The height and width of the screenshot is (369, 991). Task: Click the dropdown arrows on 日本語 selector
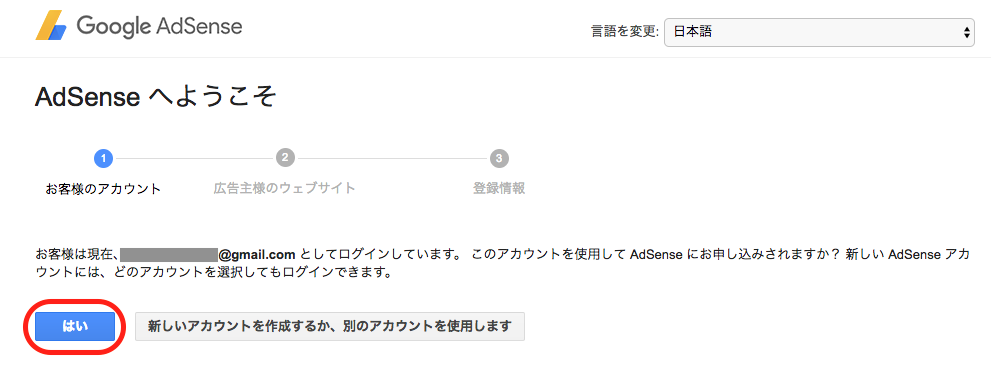966,32
